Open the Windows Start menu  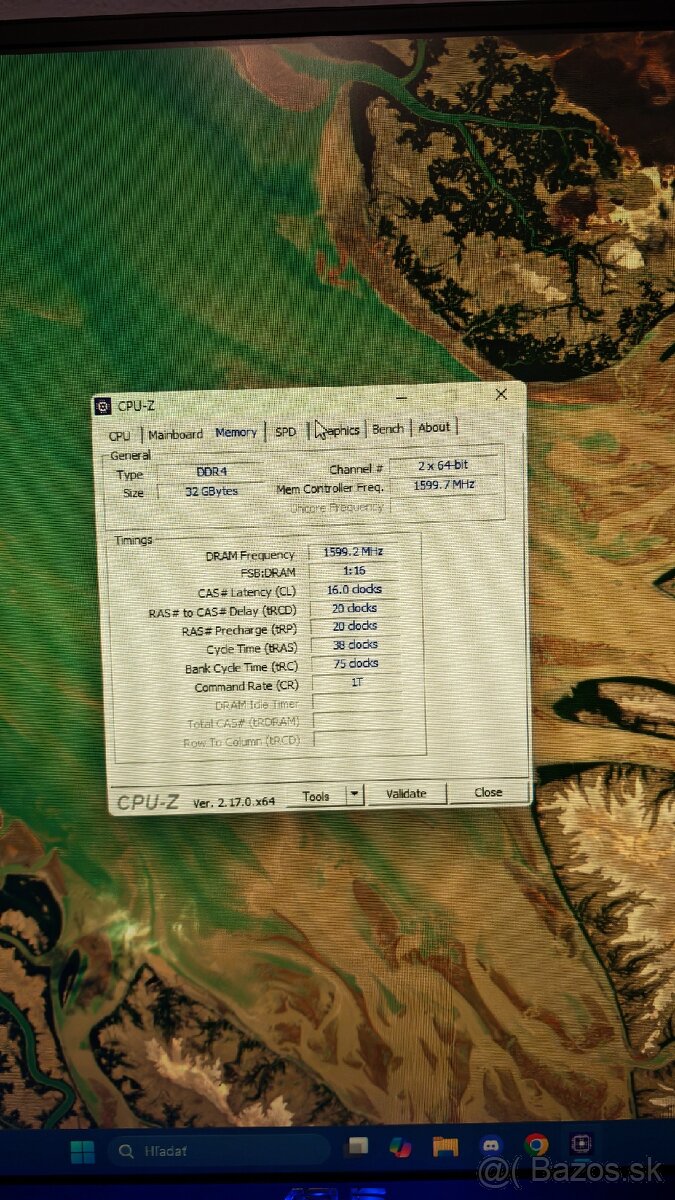click(82, 1151)
